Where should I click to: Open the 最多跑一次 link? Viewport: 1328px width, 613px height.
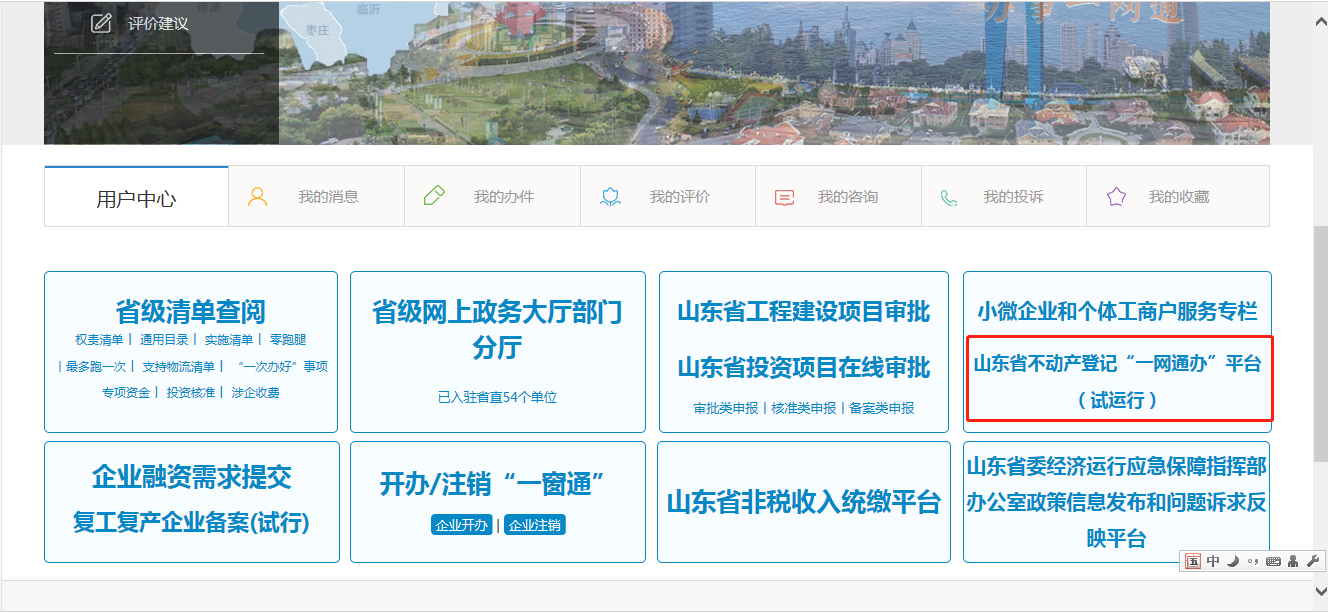click(96, 367)
